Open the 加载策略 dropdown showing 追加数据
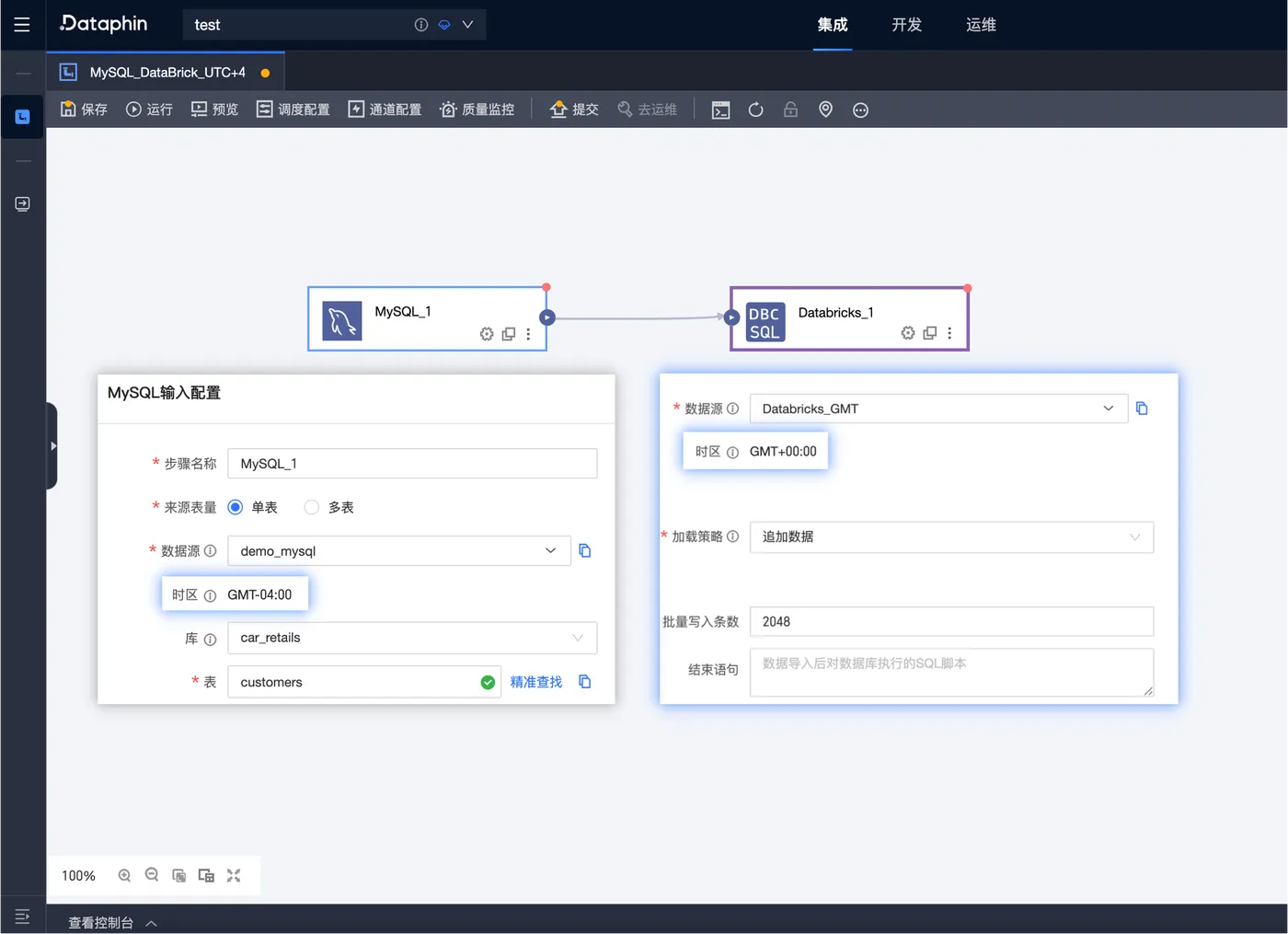 coord(951,537)
